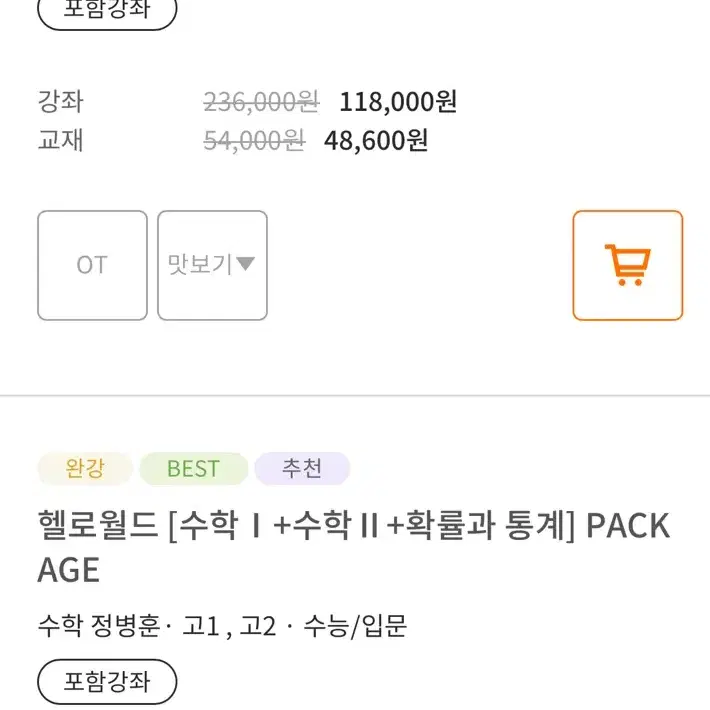
Task: Click the AGE second line of the title
Action: click(69, 570)
